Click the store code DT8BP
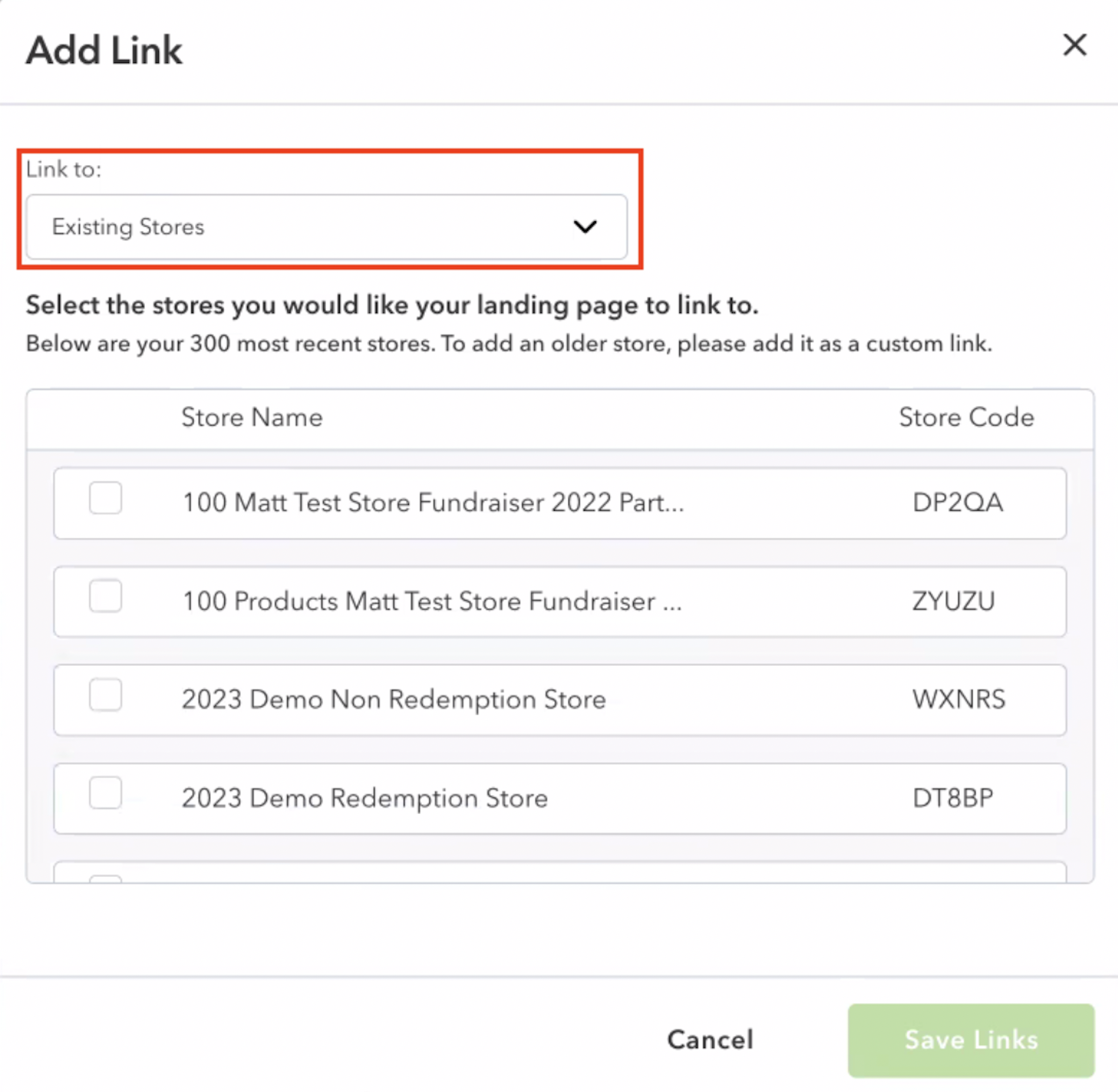 952,798
